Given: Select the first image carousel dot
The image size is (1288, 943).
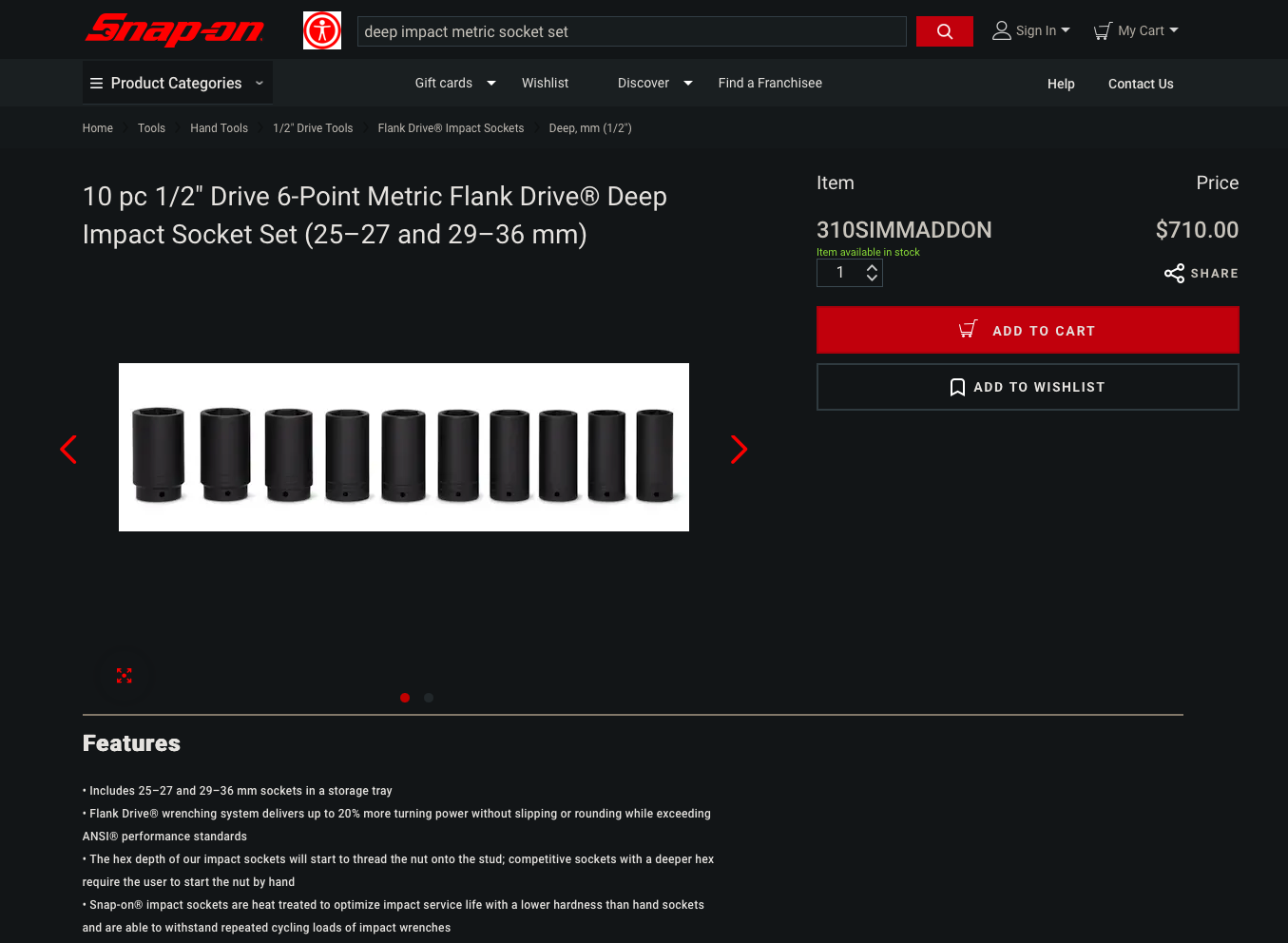Looking at the screenshot, I should 405,698.
